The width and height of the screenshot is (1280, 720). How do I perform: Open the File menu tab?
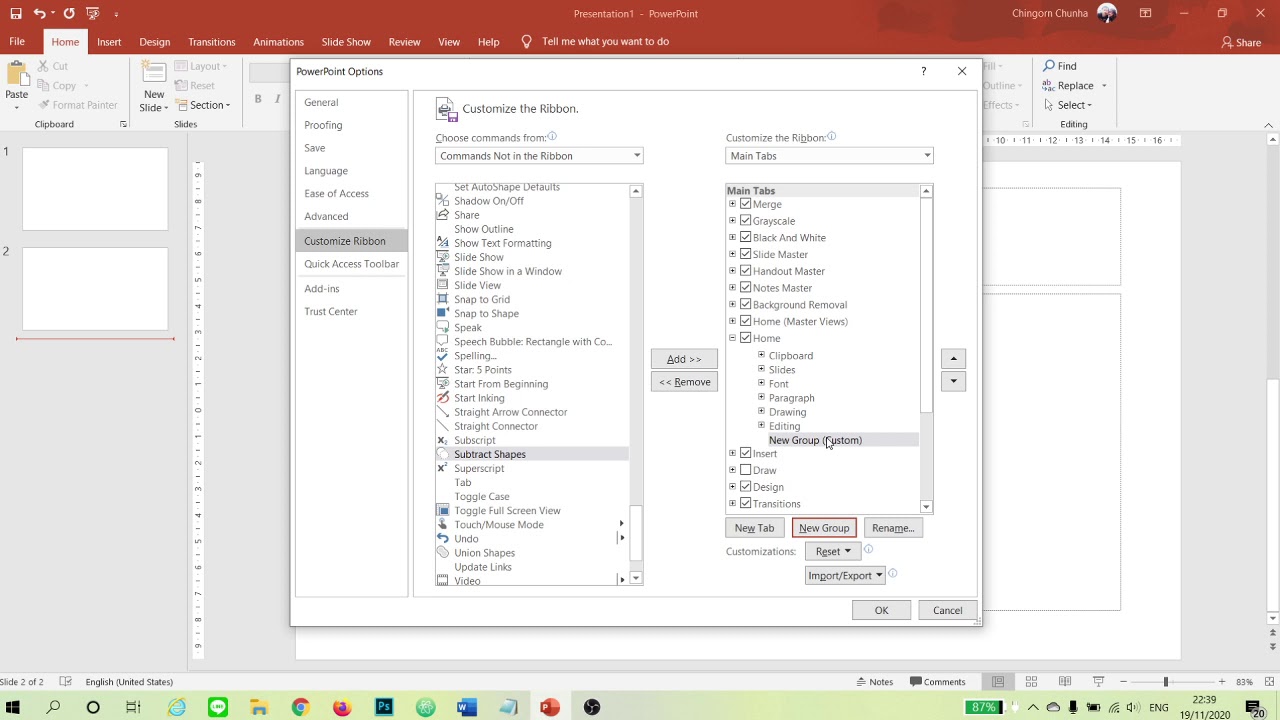[17, 42]
